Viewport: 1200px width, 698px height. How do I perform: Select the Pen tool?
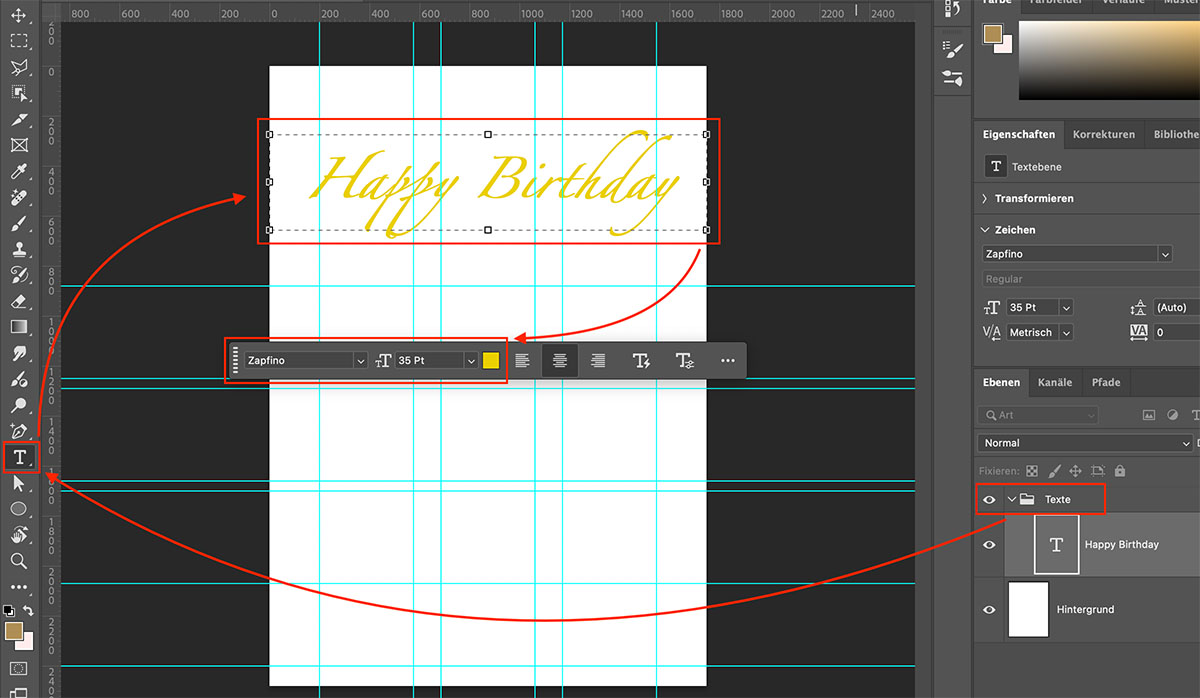coord(18,431)
